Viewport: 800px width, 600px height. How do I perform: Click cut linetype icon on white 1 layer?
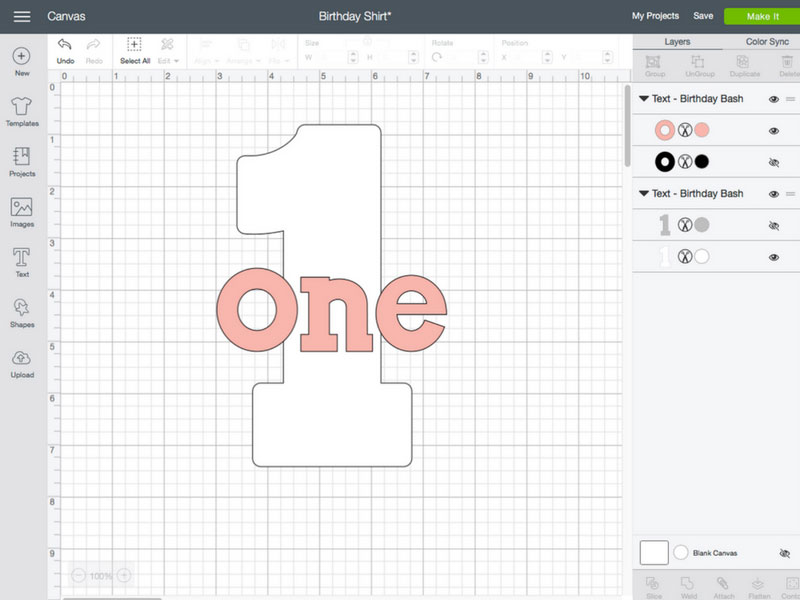coord(685,256)
